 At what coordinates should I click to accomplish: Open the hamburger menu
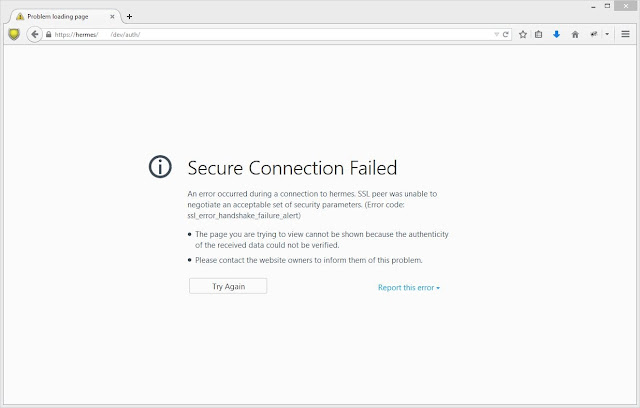[x=626, y=33]
